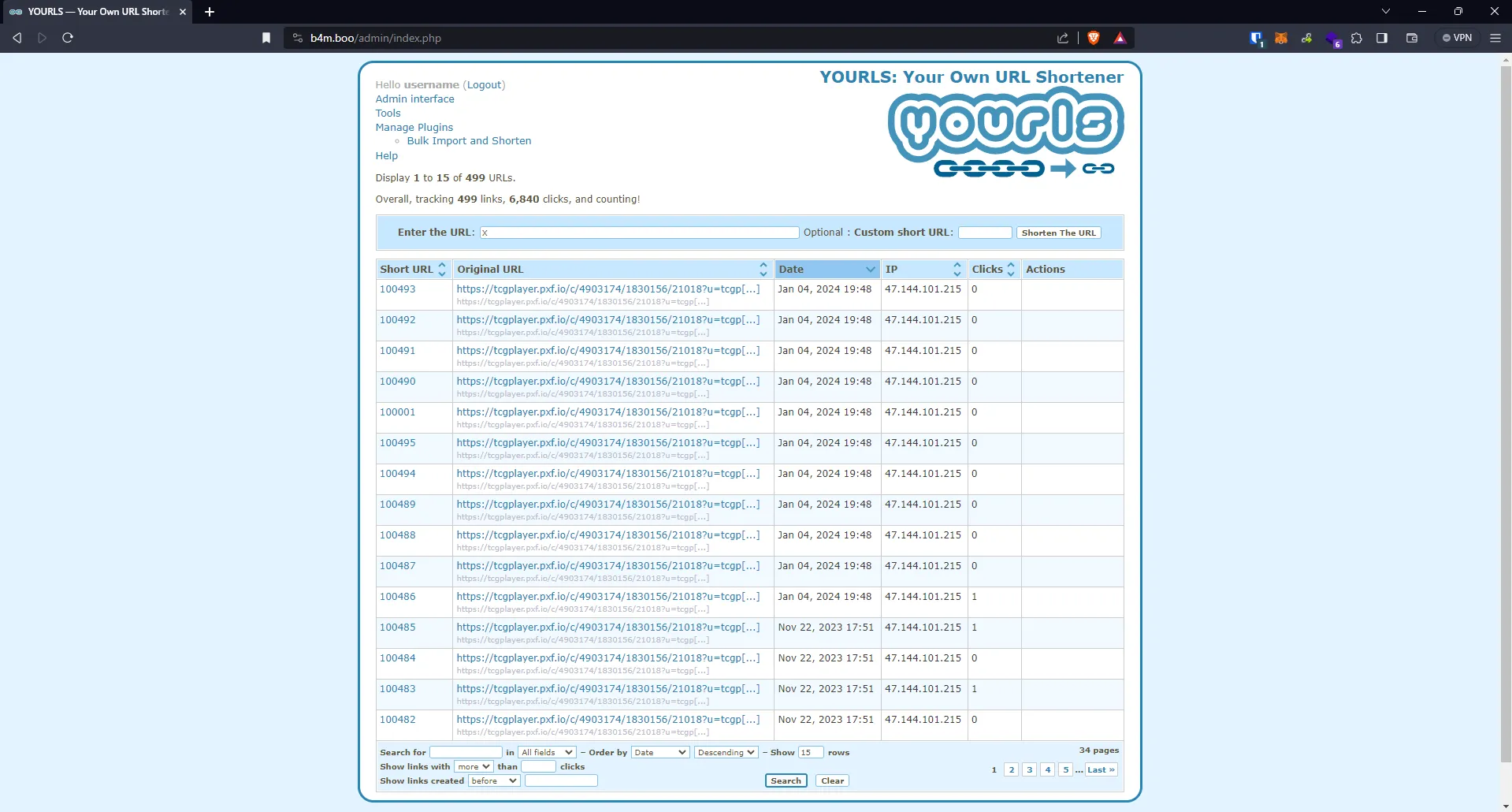1512x812 pixels.
Task: Click the Custom short URL input field
Action: pyautogui.click(x=984, y=233)
